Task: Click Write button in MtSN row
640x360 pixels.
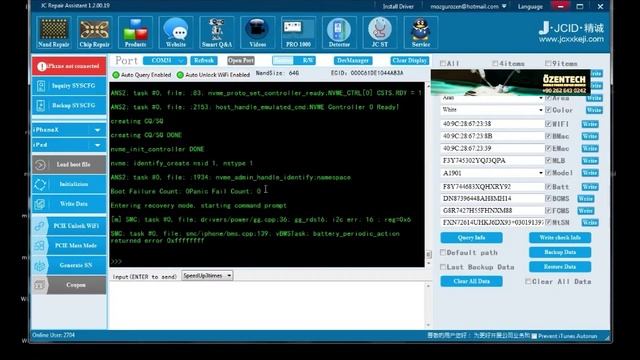Action: coord(590,222)
